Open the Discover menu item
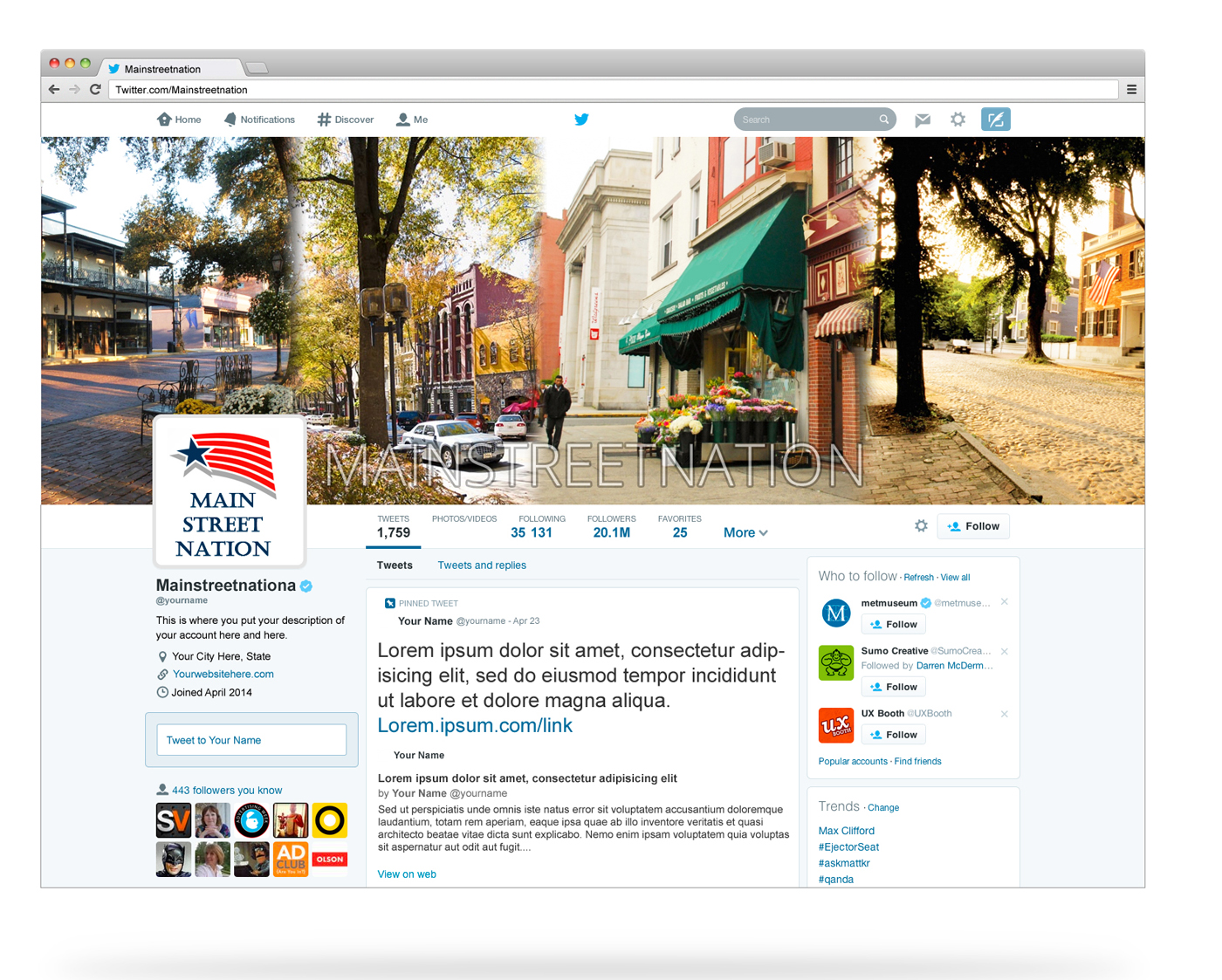Image resolution: width=1222 pixels, height=980 pixels. 346,120
